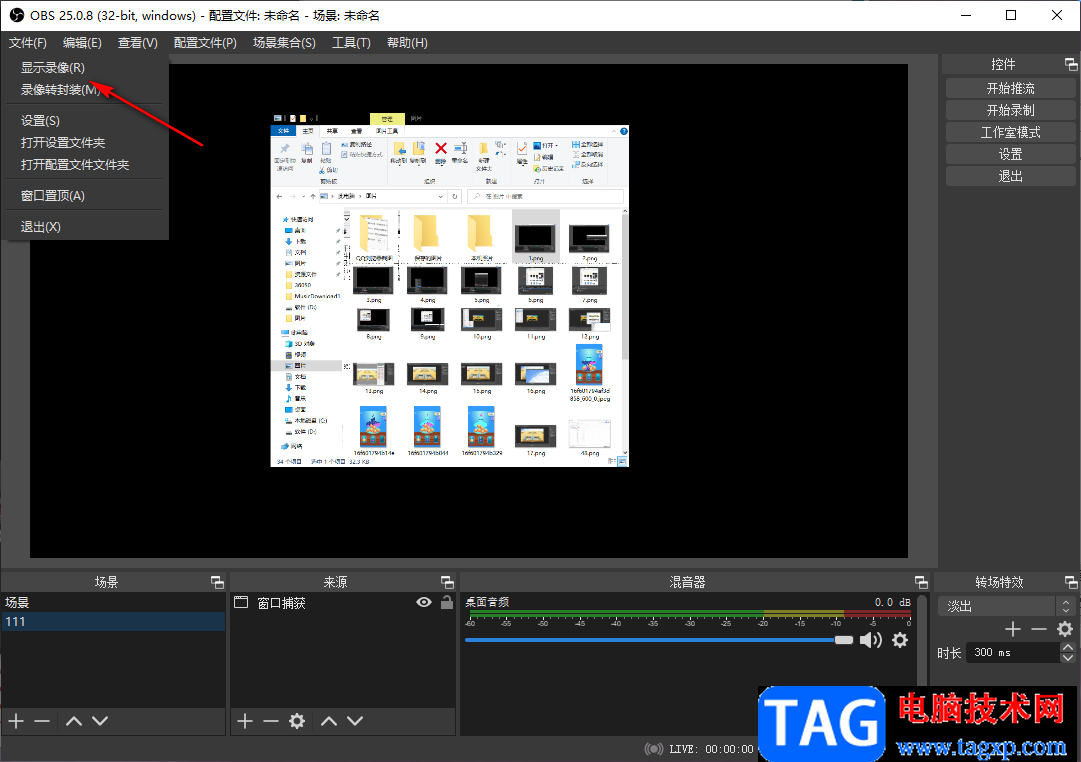
Task: Open transition properties gear in 转场特效 panel
Action: pyautogui.click(x=1065, y=629)
